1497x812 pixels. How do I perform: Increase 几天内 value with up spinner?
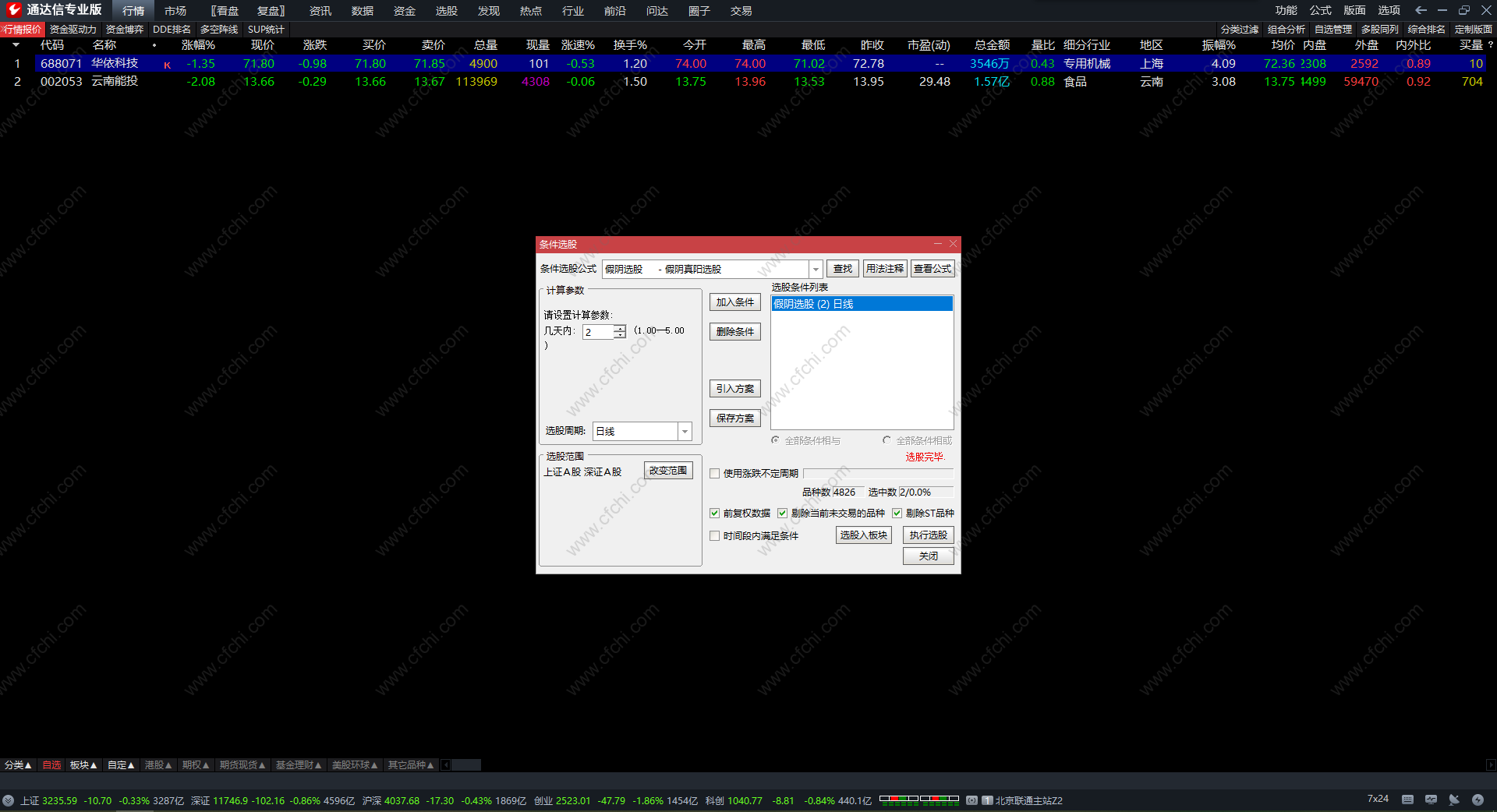coord(620,328)
